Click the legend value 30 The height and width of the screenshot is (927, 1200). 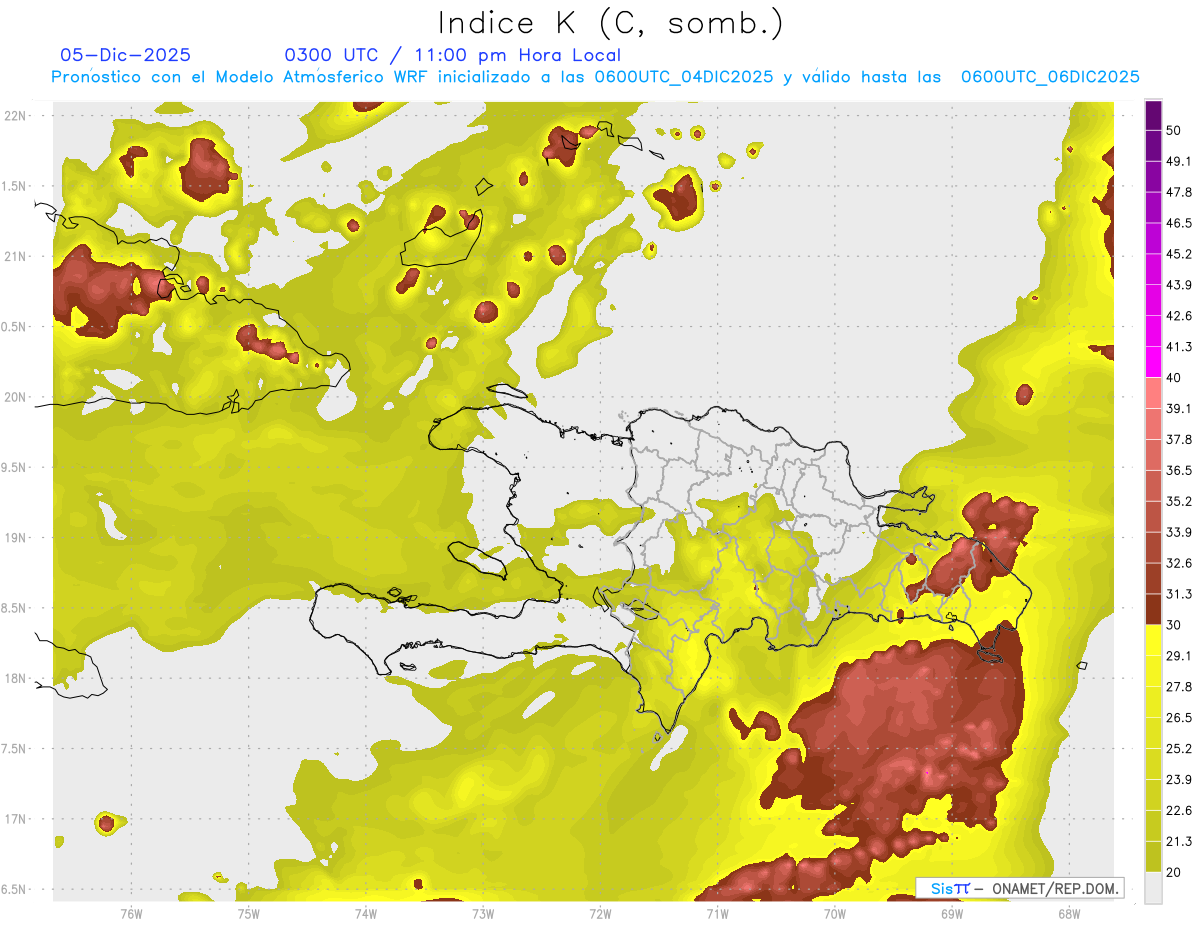[x=1173, y=625]
